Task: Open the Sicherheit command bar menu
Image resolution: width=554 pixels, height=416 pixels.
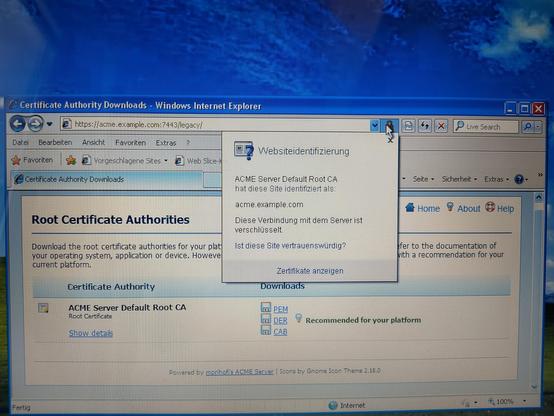Action: click(459, 180)
